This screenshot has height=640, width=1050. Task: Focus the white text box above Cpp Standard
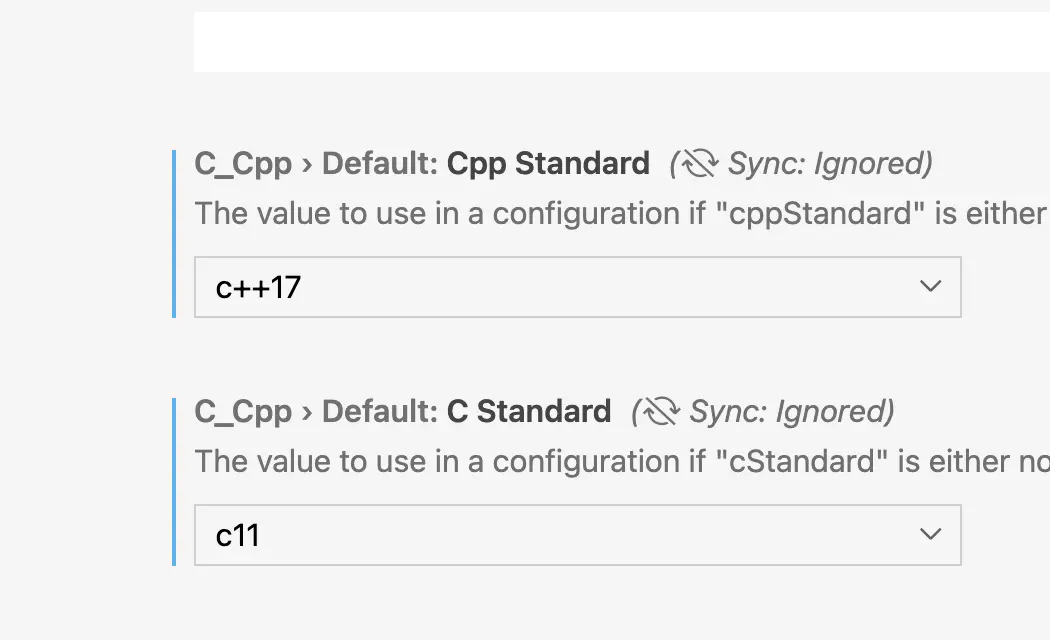(x=621, y=42)
